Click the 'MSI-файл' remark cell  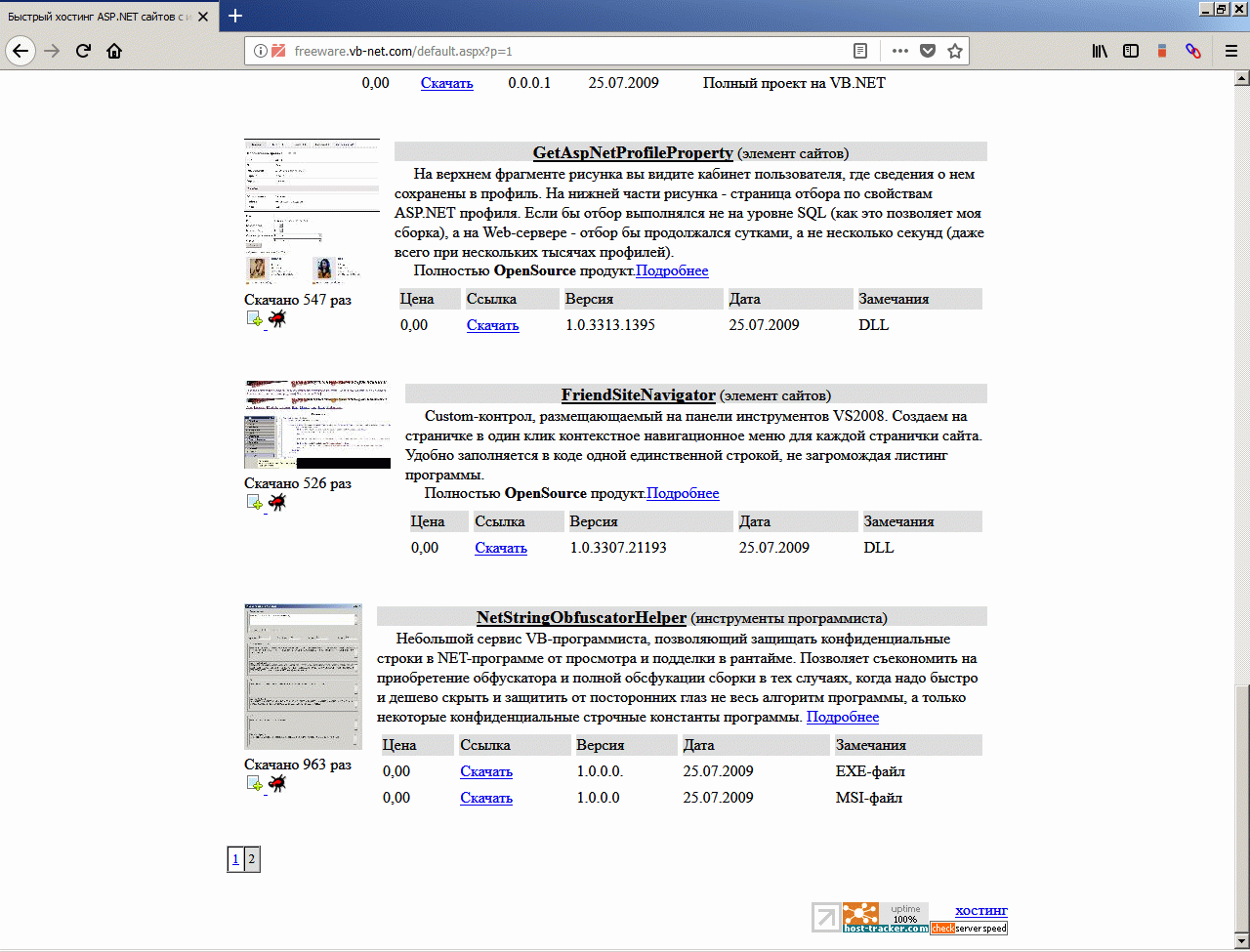(x=869, y=798)
